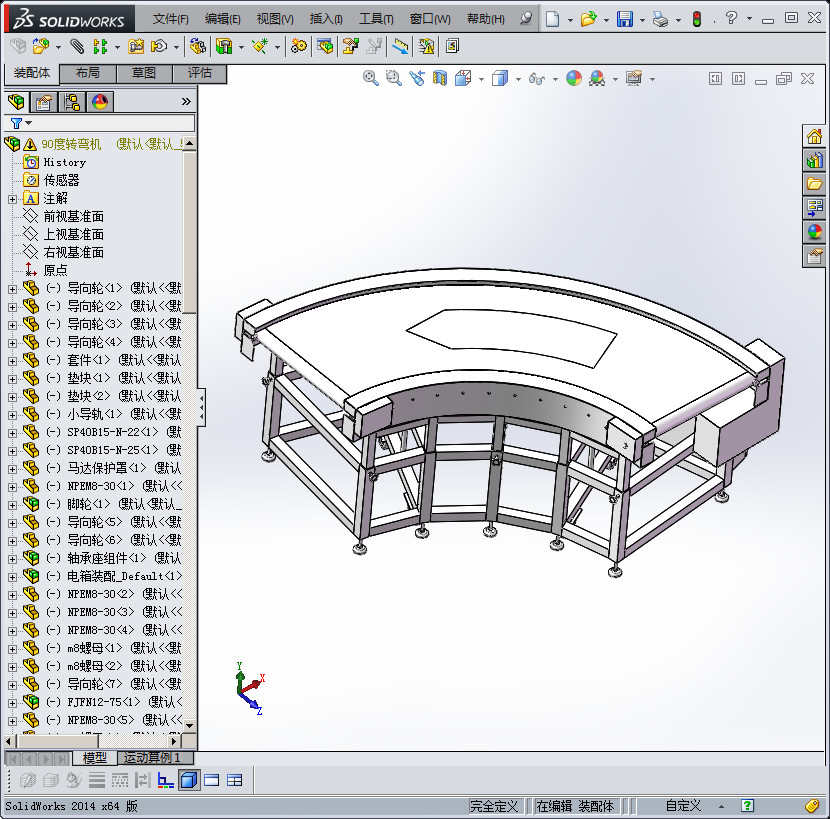The height and width of the screenshot is (819, 830).
Task: Expand the 马达保护罩<1> component node
Action: point(12,470)
